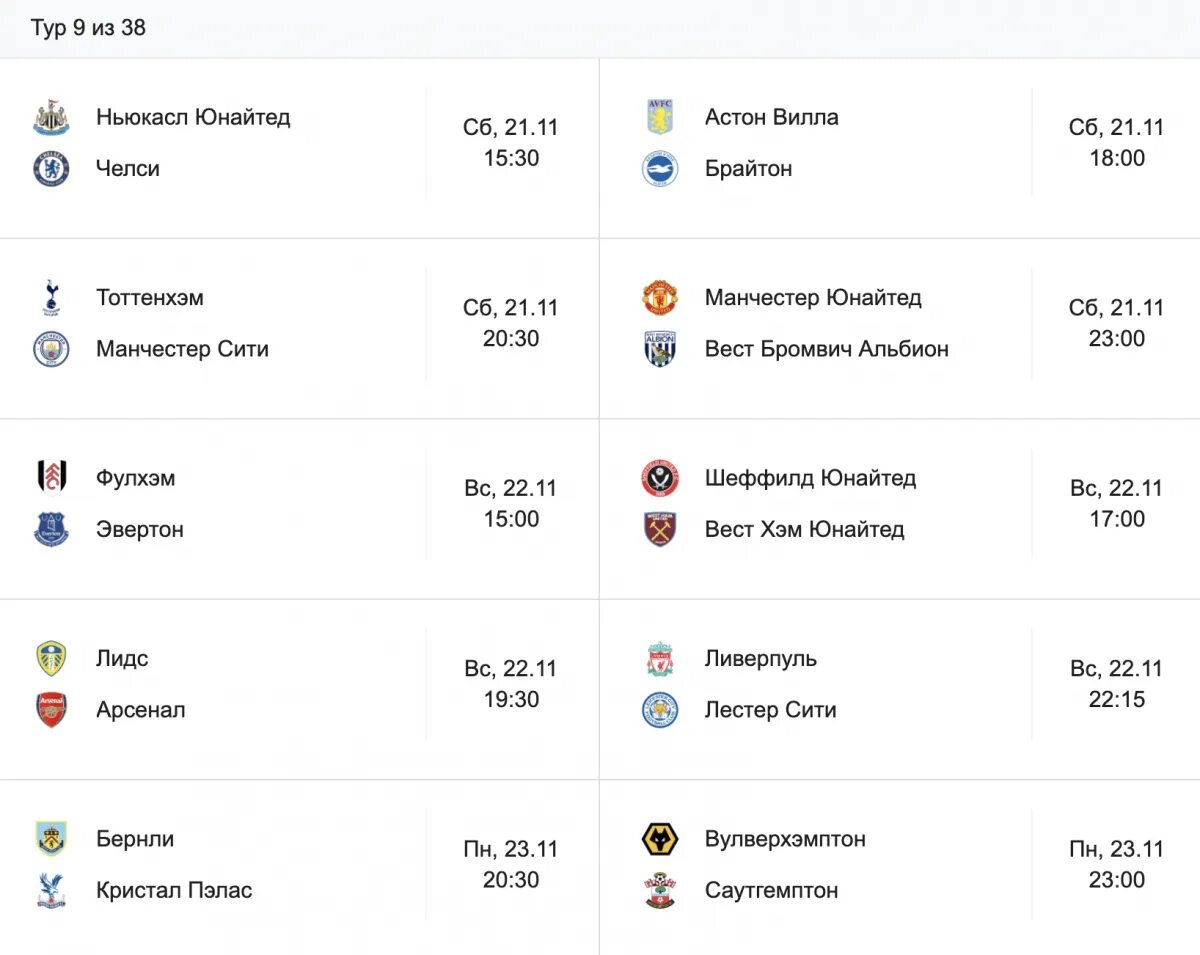This screenshot has height=955, width=1200.
Task: Click the Aston Villa club crest
Action: pos(660,118)
